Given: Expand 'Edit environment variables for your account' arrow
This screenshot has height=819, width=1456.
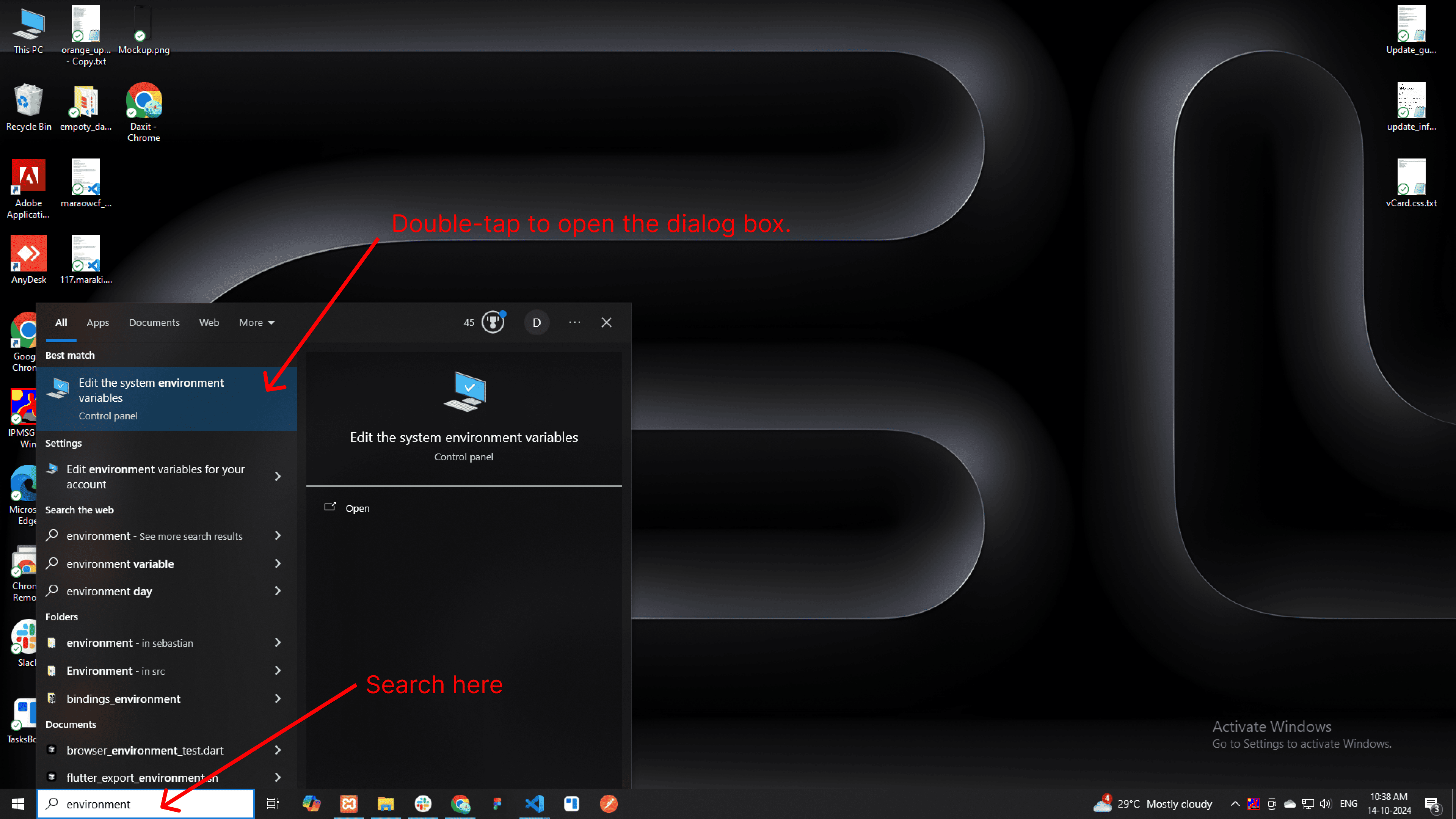Looking at the screenshot, I should pos(278,477).
